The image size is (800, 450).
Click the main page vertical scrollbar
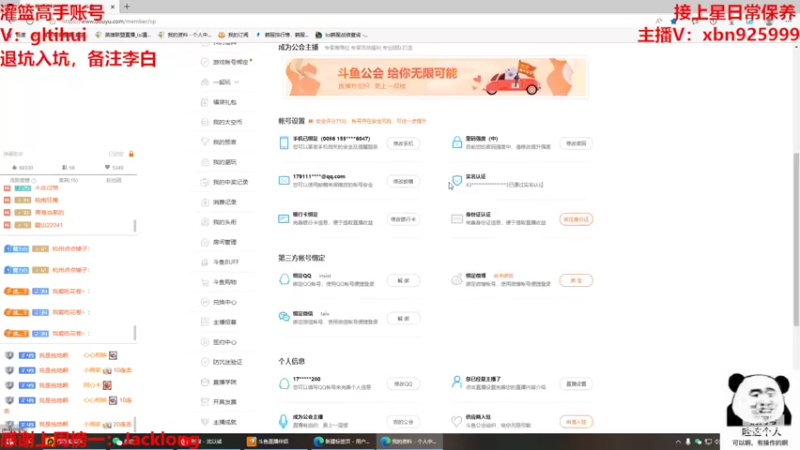coord(796,240)
